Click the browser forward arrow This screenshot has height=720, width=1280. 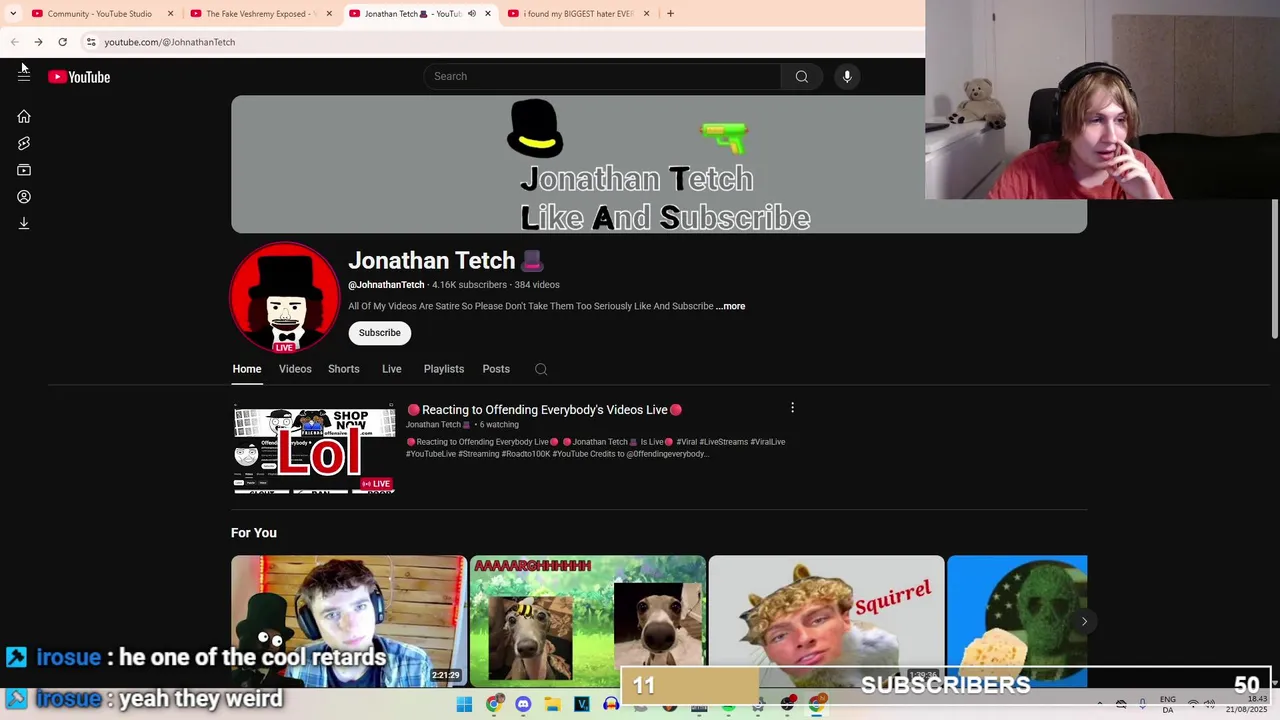click(x=38, y=42)
